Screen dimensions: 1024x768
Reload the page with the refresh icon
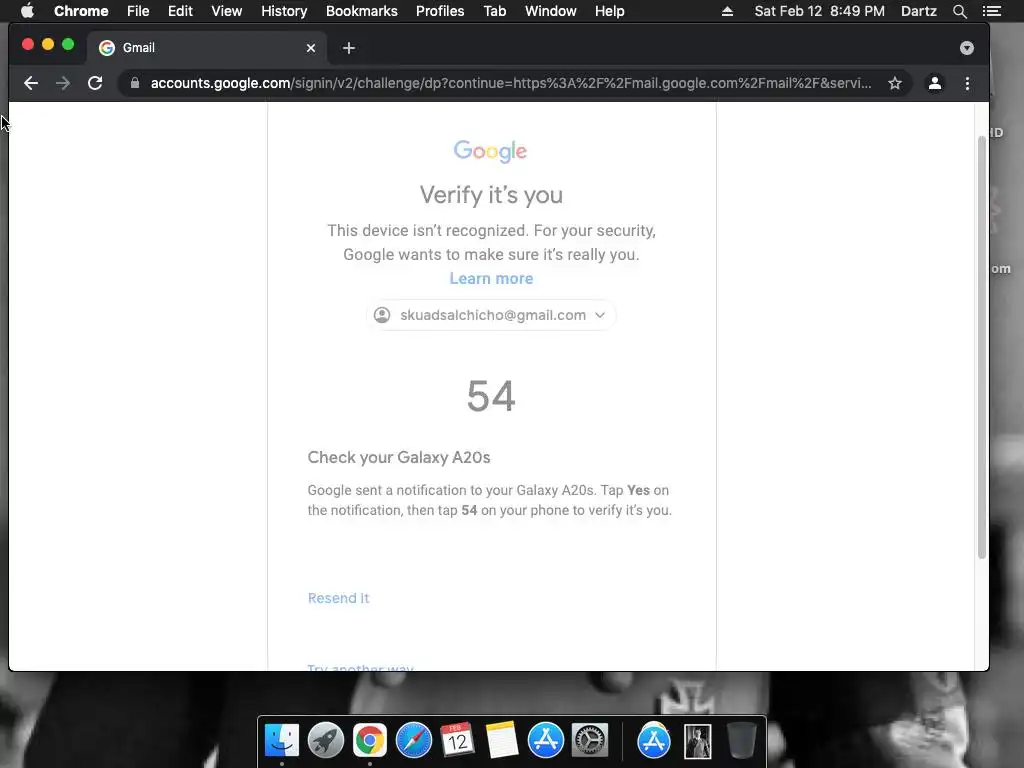coord(95,83)
